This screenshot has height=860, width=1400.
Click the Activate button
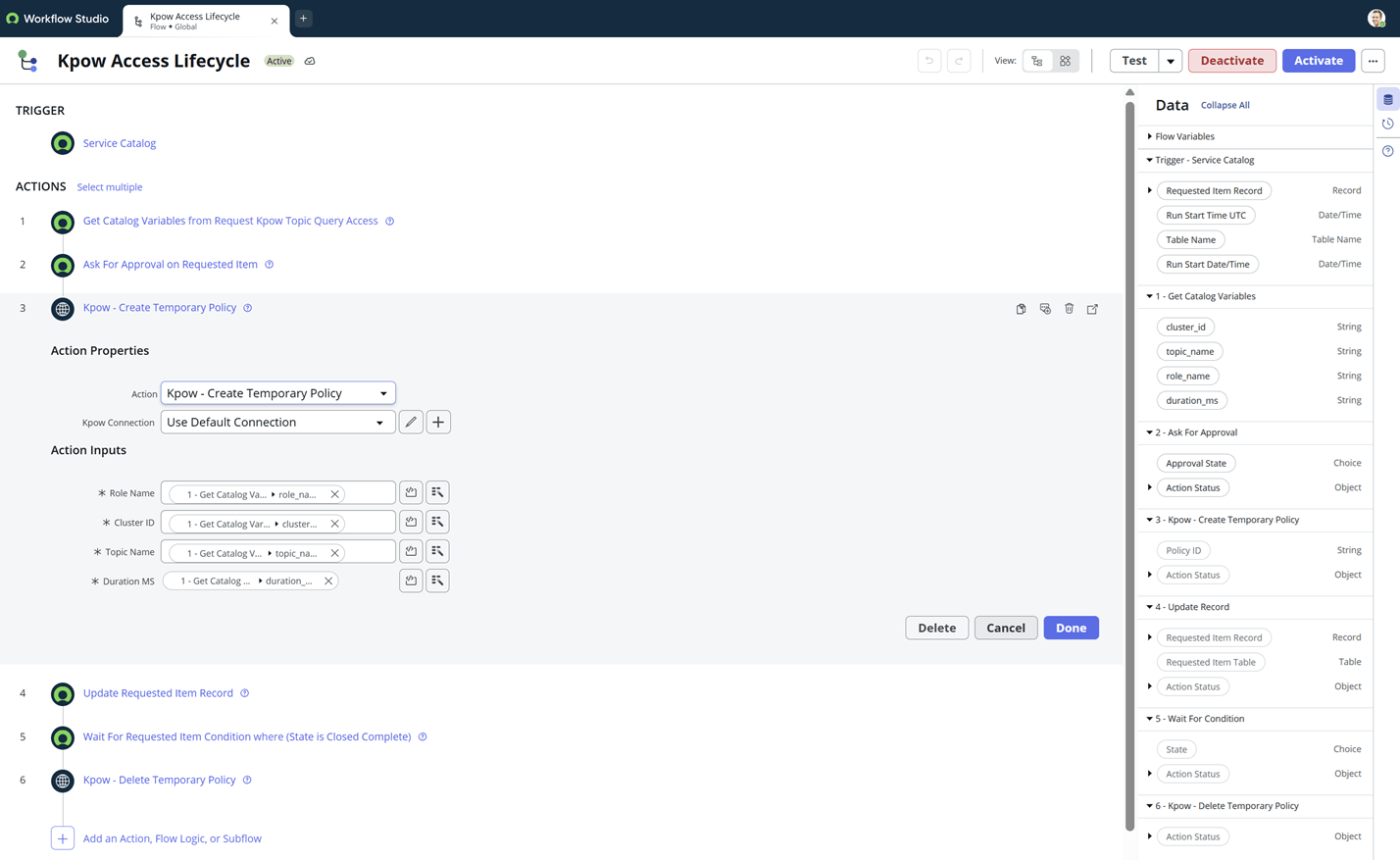1319,61
